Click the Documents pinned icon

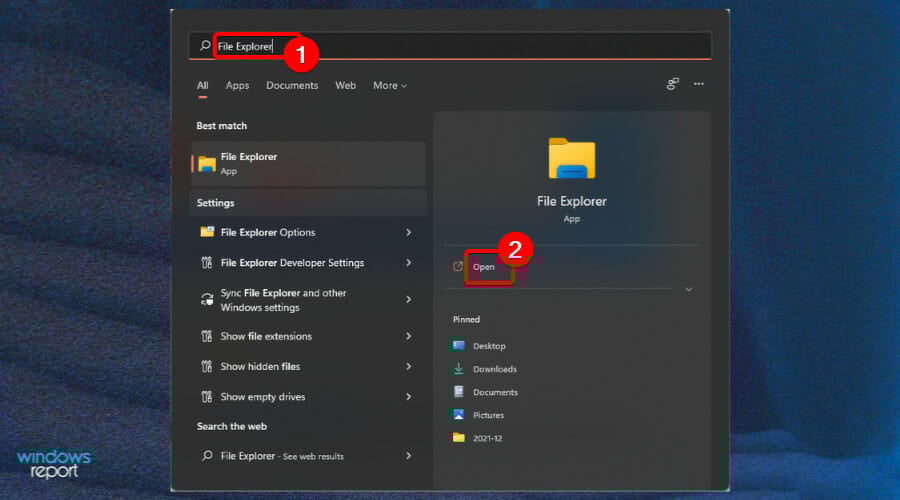coord(459,392)
